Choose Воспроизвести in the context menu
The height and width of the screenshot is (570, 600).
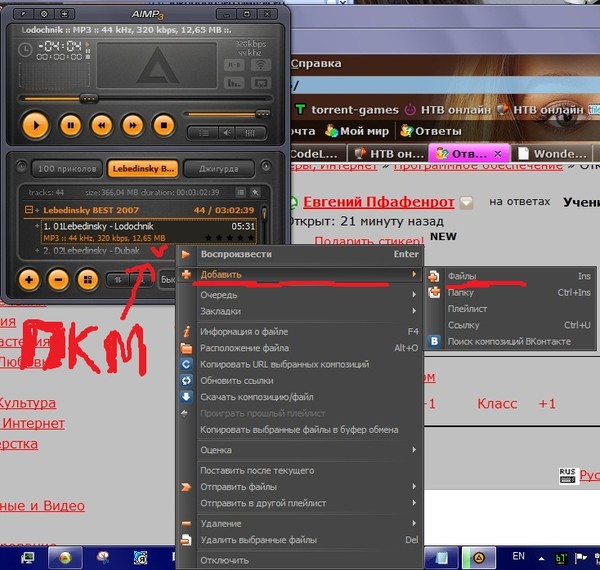(x=300, y=254)
